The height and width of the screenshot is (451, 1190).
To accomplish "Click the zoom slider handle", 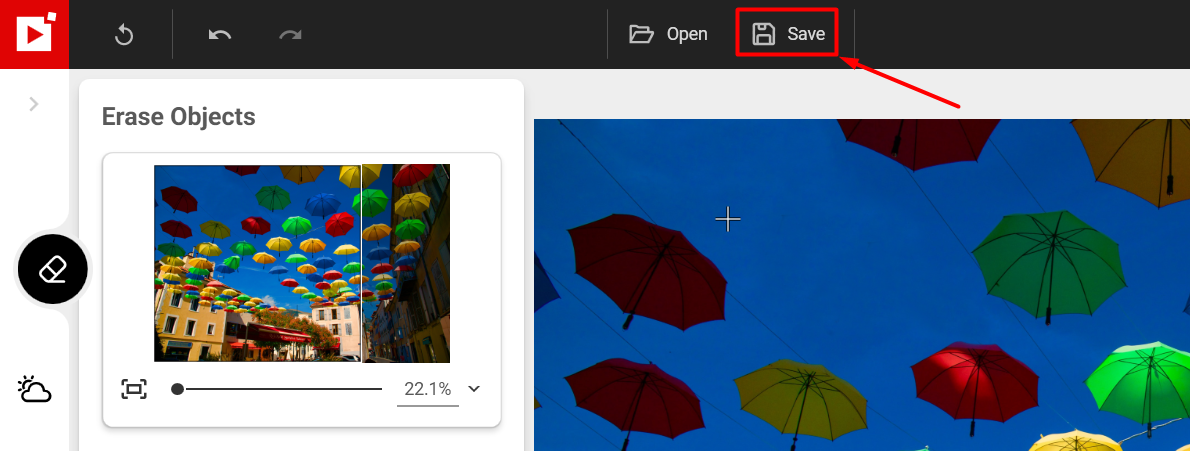I will click(x=177, y=389).
